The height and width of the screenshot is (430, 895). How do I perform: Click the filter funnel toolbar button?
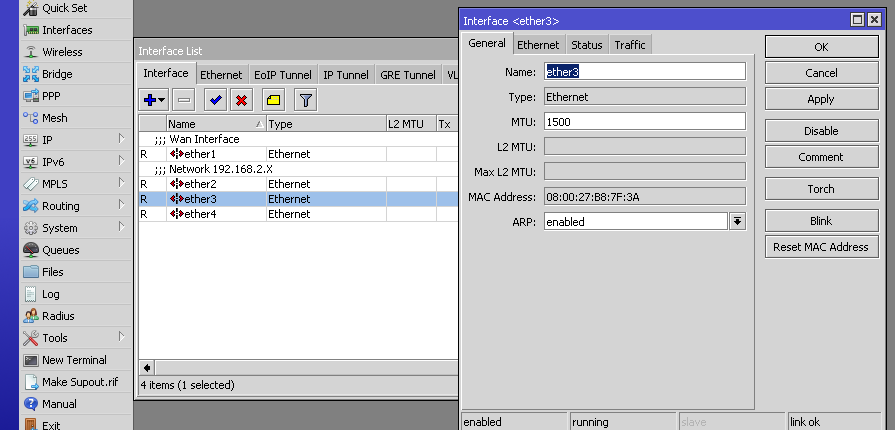(x=306, y=101)
